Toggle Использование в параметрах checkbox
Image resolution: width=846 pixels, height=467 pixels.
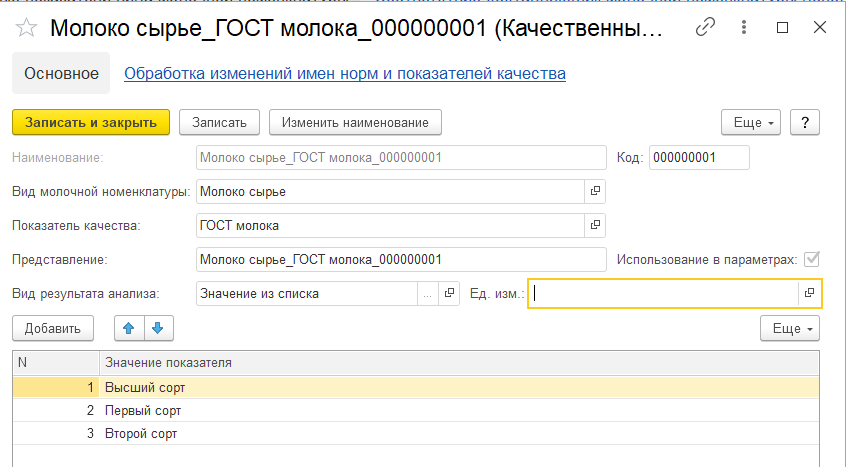pos(811,259)
